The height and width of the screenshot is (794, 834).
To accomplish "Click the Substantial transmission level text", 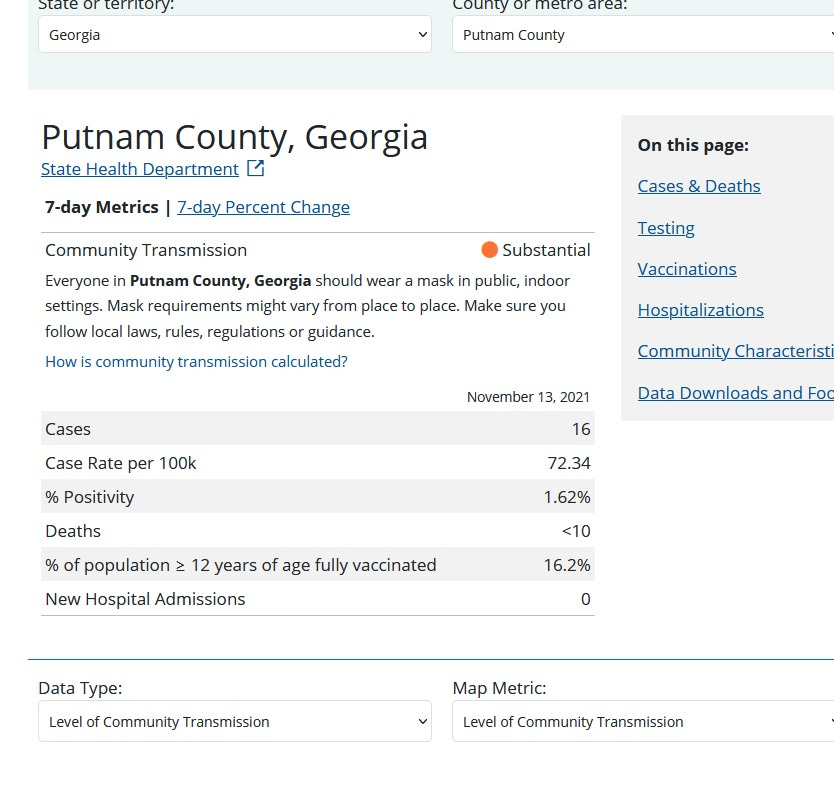I will click(546, 250).
